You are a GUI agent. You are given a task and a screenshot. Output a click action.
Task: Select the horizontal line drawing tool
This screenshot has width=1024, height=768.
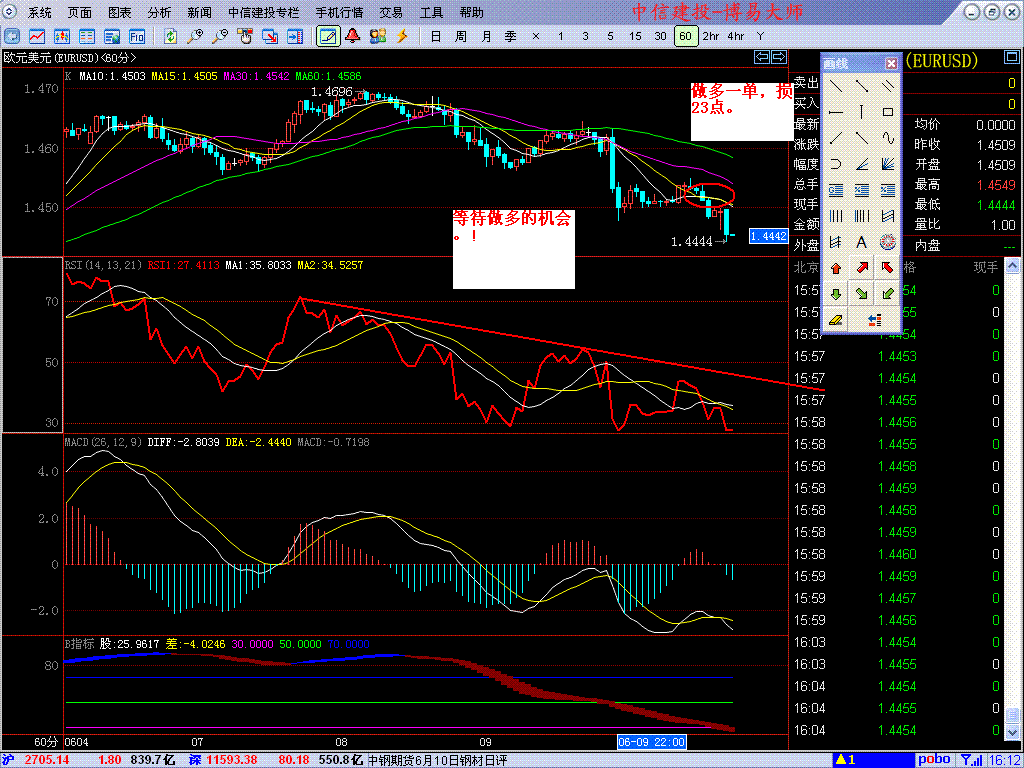[836, 112]
